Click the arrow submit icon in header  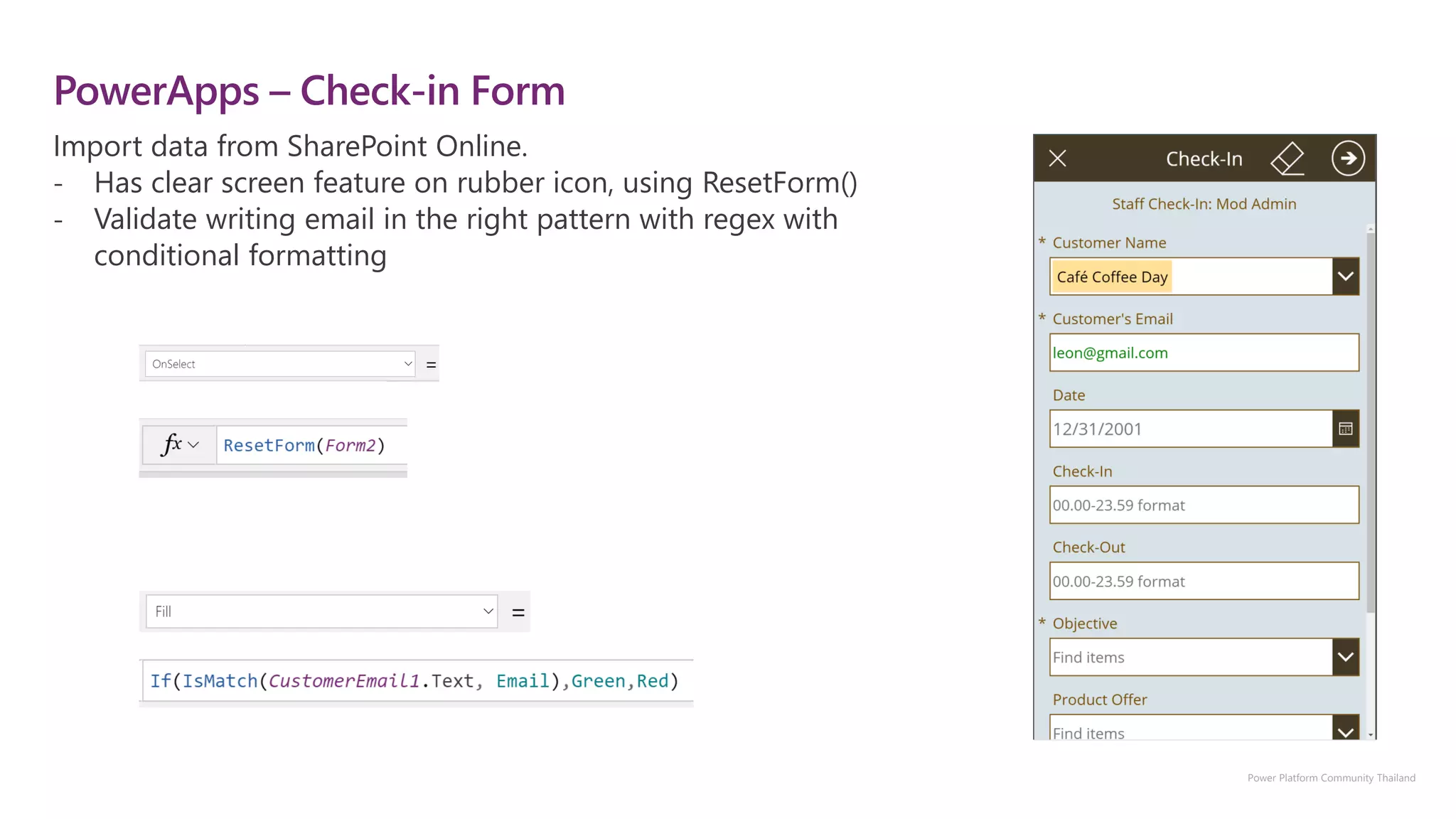(x=1348, y=158)
